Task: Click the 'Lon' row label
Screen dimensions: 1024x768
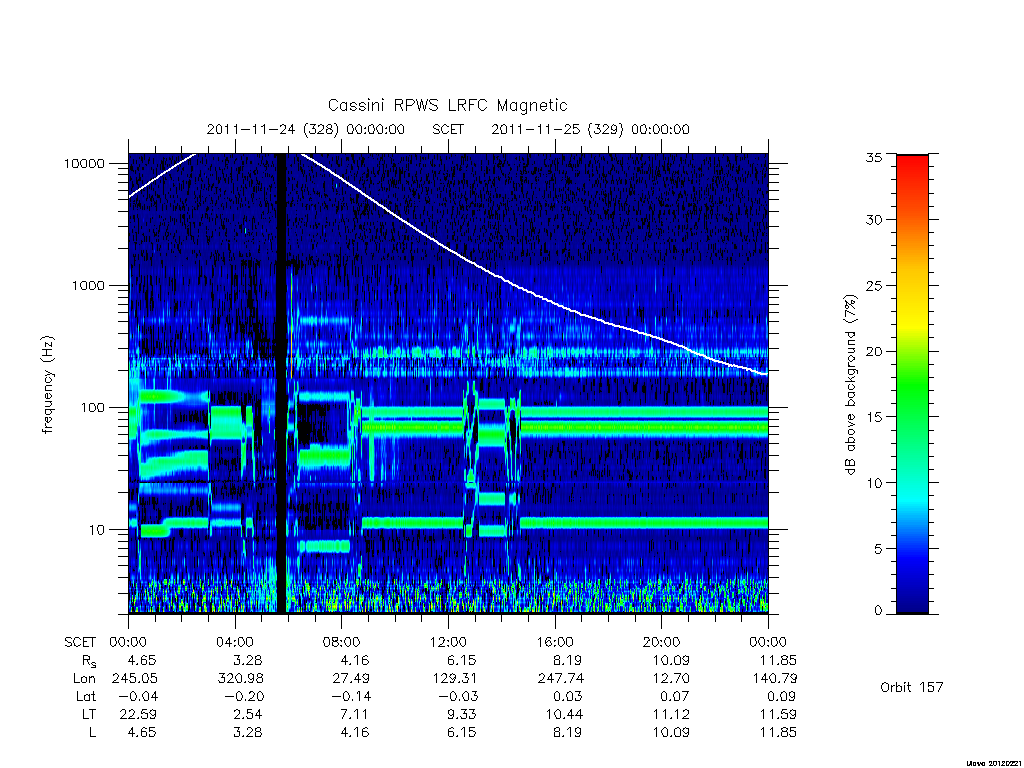Action: point(84,679)
